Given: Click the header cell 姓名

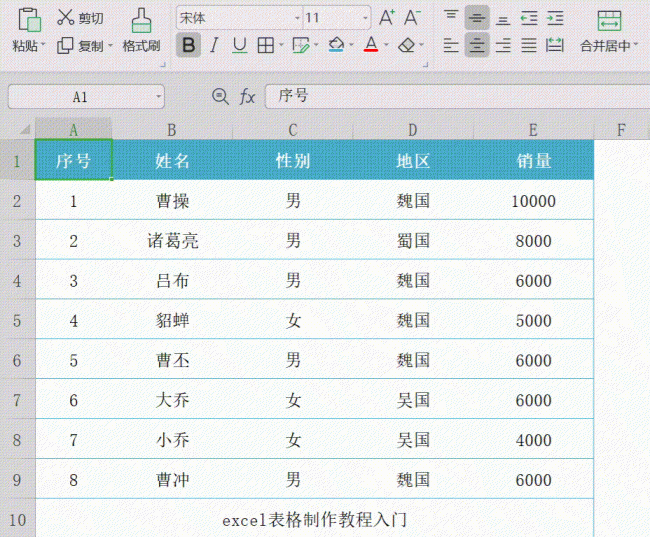Looking at the screenshot, I should pos(172,160).
